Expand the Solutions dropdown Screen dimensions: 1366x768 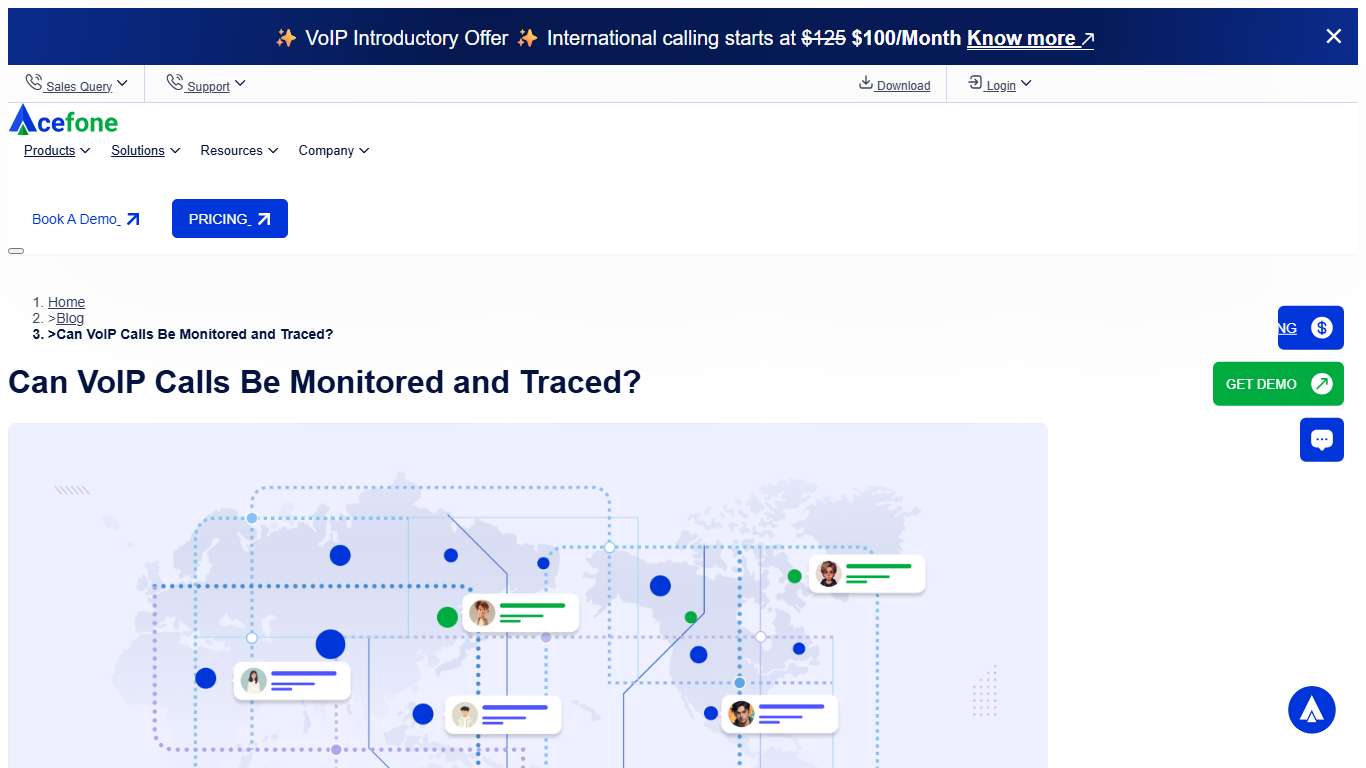pyautogui.click(x=177, y=150)
